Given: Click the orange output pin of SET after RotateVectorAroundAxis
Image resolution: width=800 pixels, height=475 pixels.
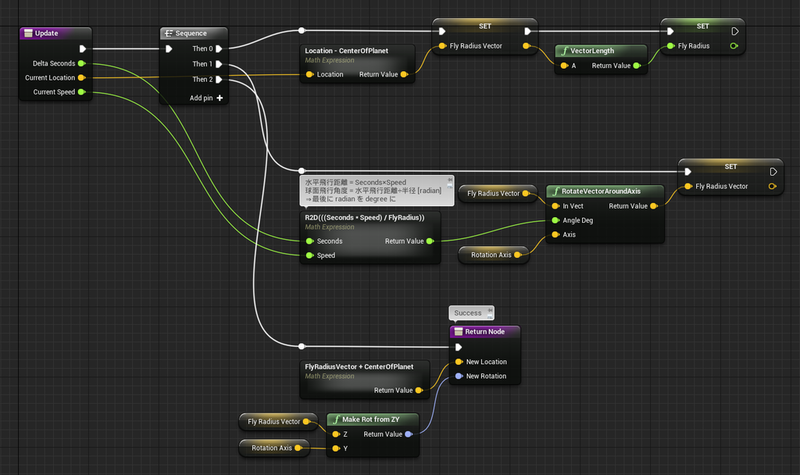Looking at the screenshot, I should click(x=772, y=186).
